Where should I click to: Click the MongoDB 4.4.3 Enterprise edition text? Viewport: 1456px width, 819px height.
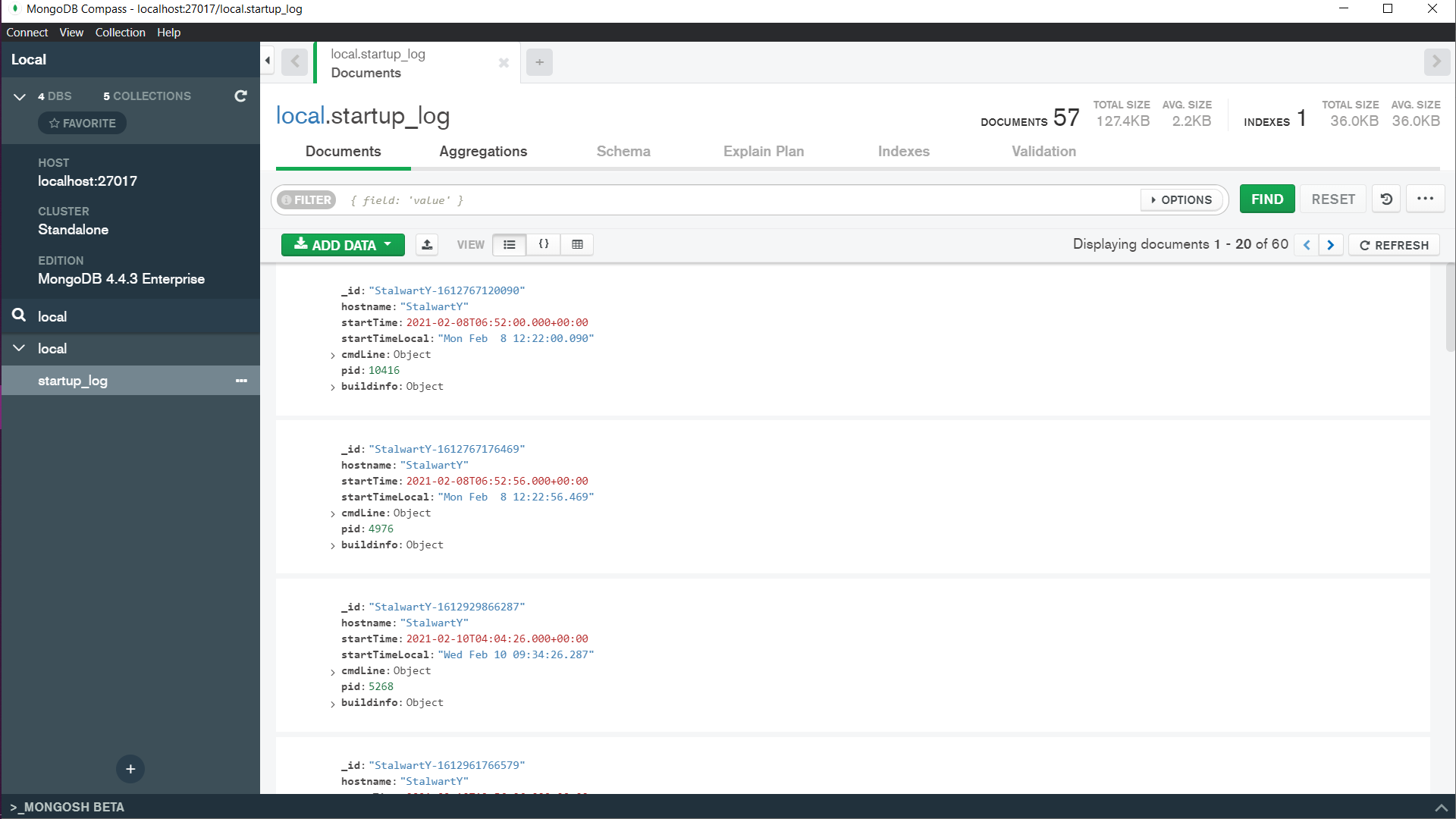(121, 279)
